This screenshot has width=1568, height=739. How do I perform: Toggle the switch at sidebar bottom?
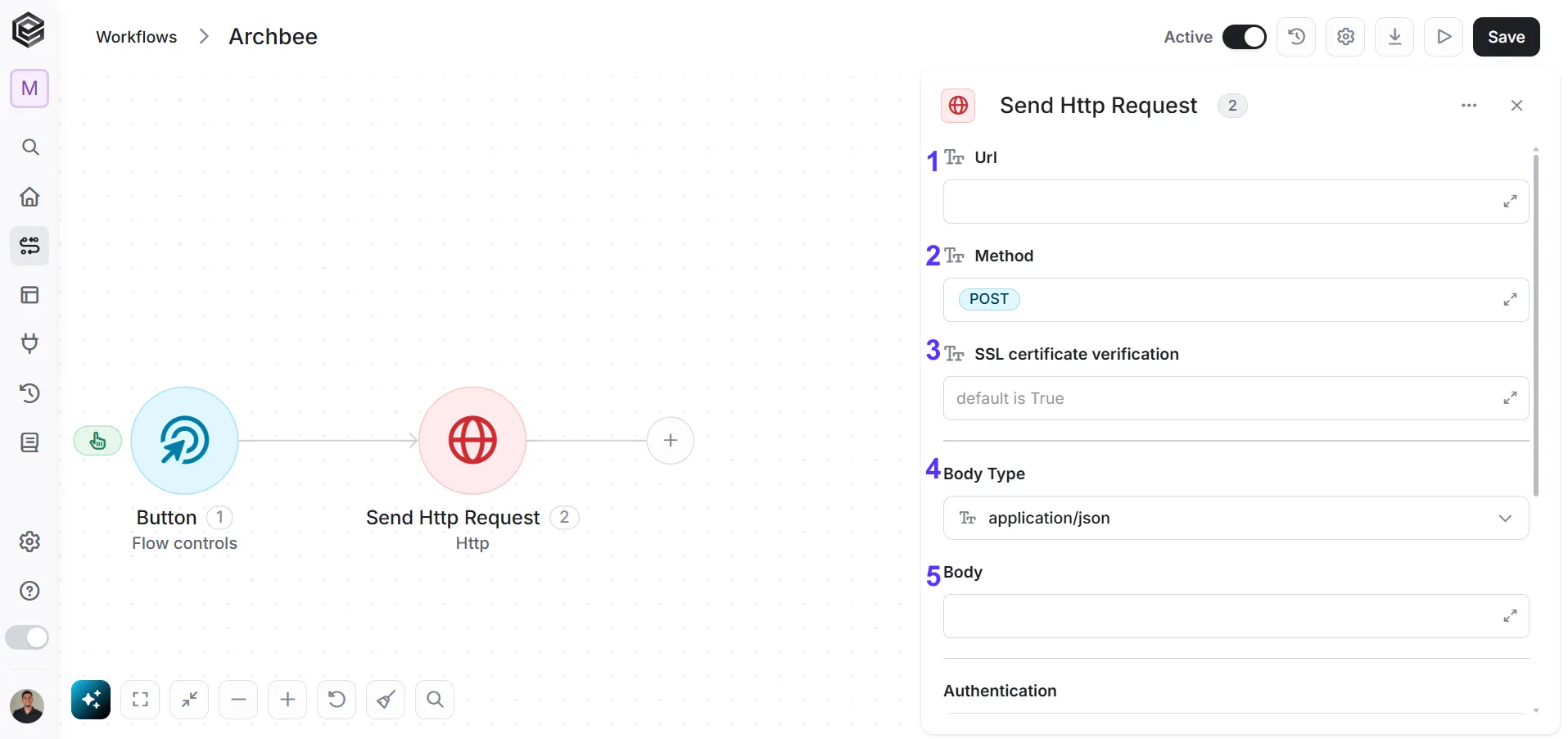coord(27,637)
